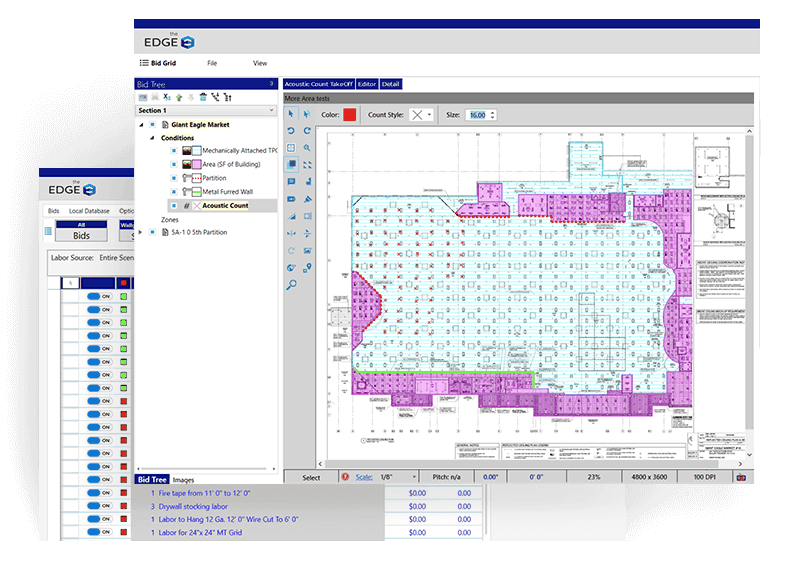Toggle the overlay layers tool

click(x=291, y=165)
